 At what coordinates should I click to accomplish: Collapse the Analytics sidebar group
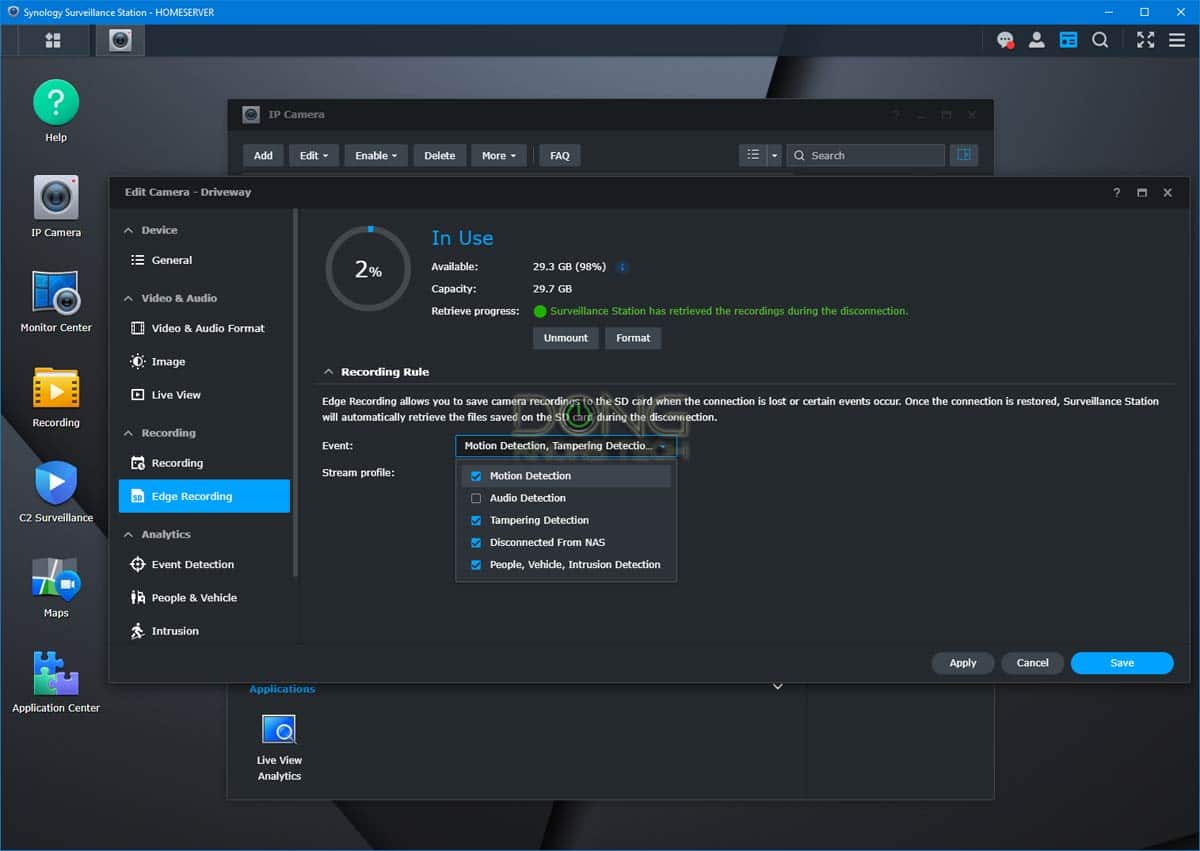128,534
